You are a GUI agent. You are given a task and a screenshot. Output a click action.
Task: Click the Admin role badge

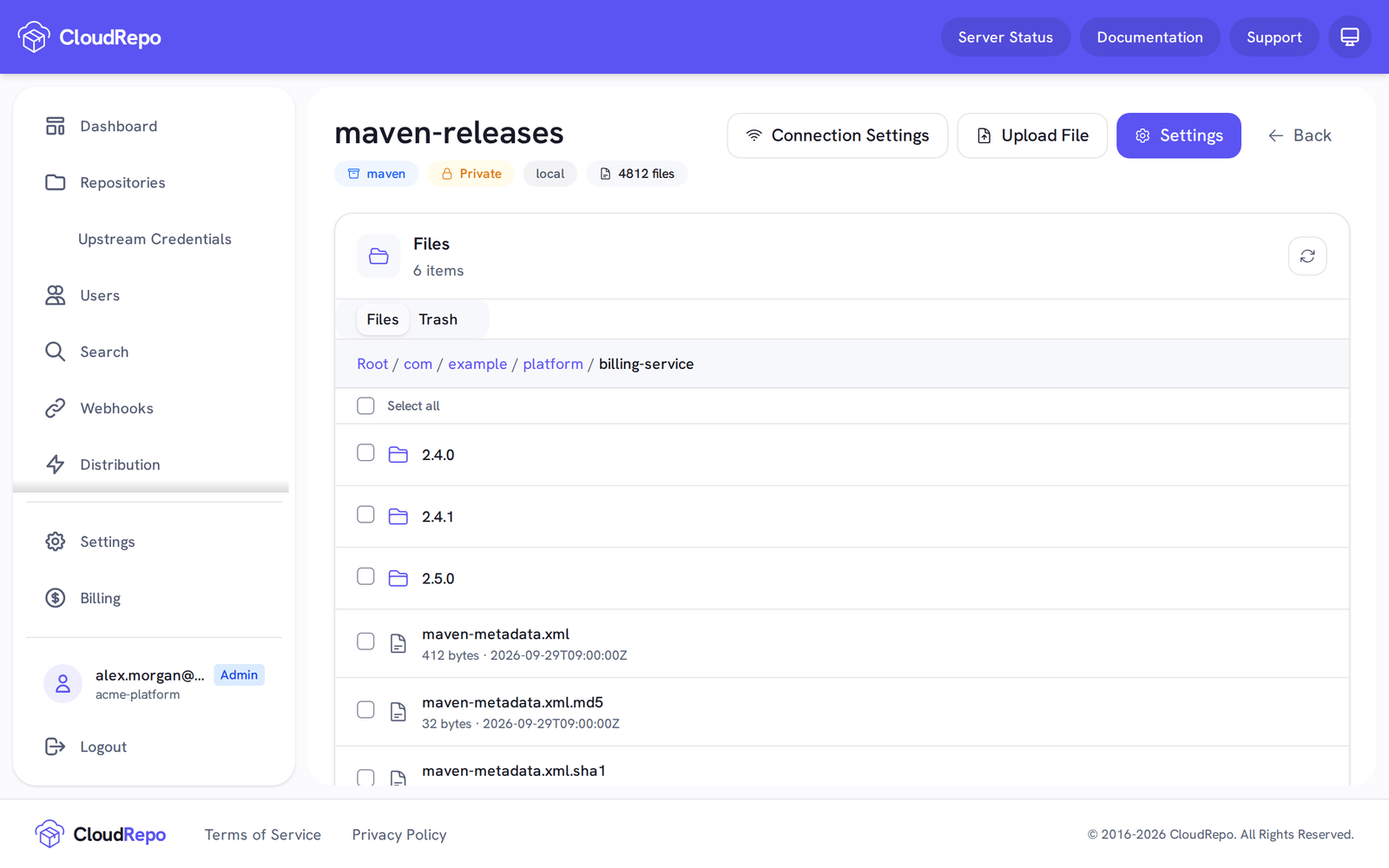(239, 674)
